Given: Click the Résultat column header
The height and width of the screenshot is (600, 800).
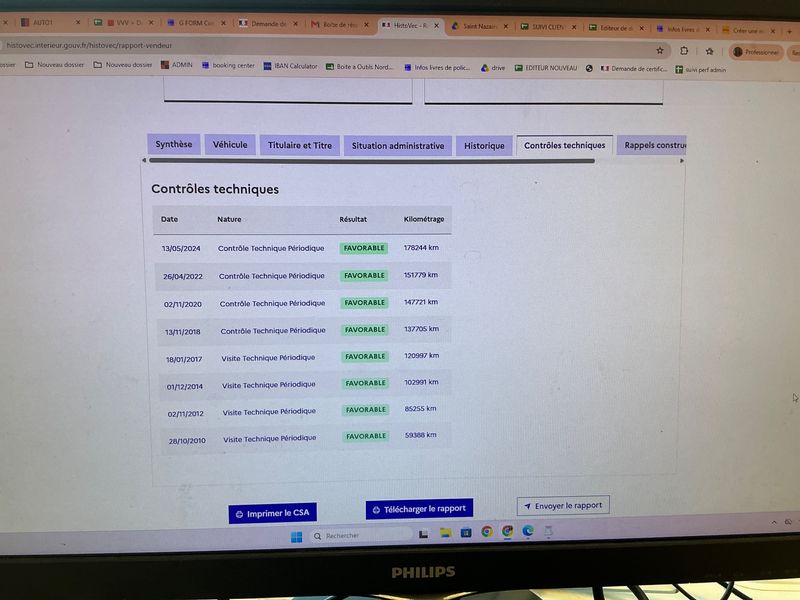Looking at the screenshot, I should pyautogui.click(x=353, y=219).
